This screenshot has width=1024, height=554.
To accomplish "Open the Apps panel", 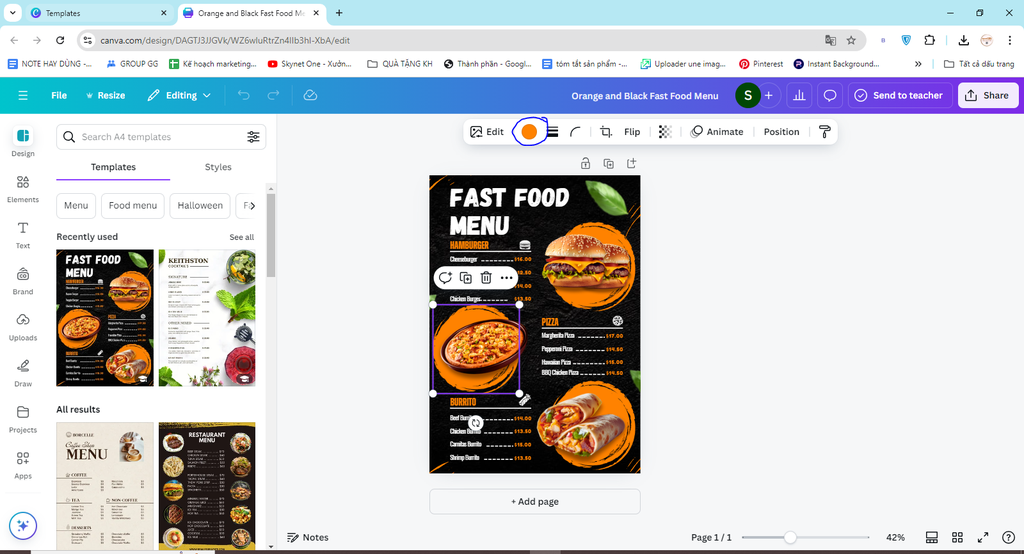I will [x=23, y=465].
